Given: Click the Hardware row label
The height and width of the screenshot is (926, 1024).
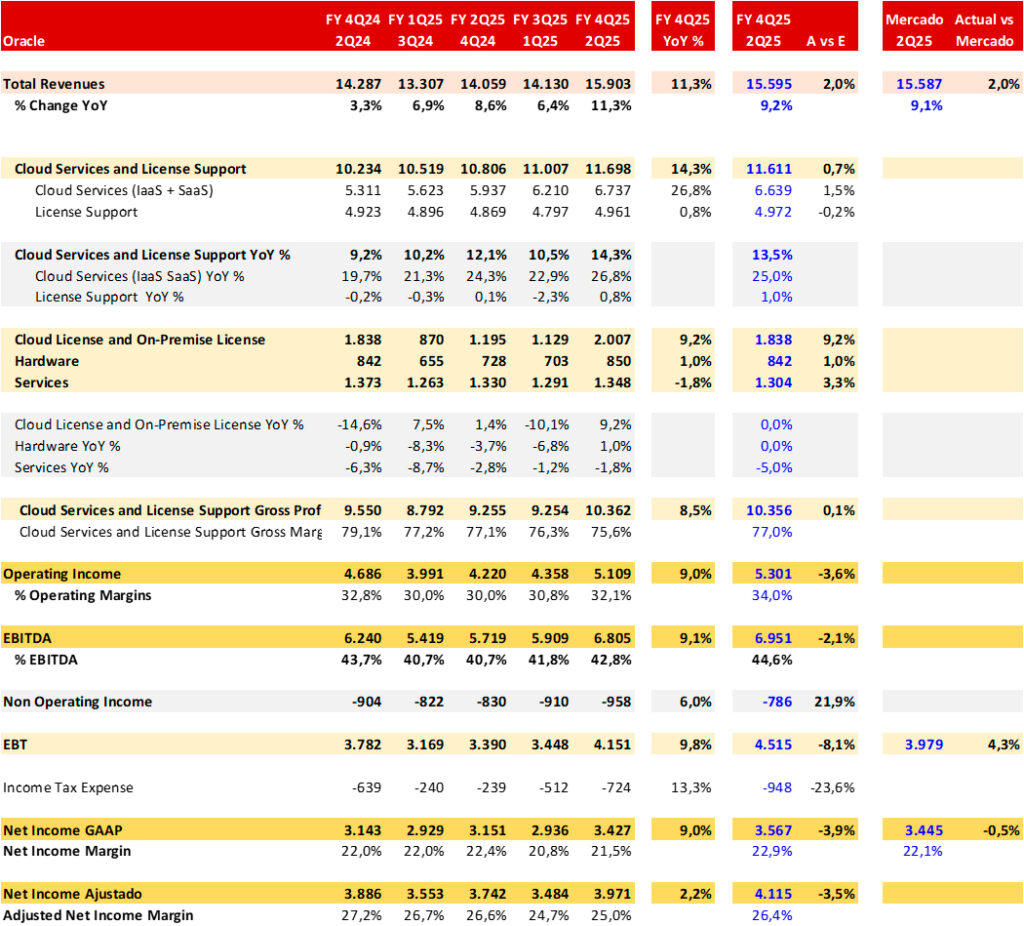Looking at the screenshot, I should [x=47, y=361].
